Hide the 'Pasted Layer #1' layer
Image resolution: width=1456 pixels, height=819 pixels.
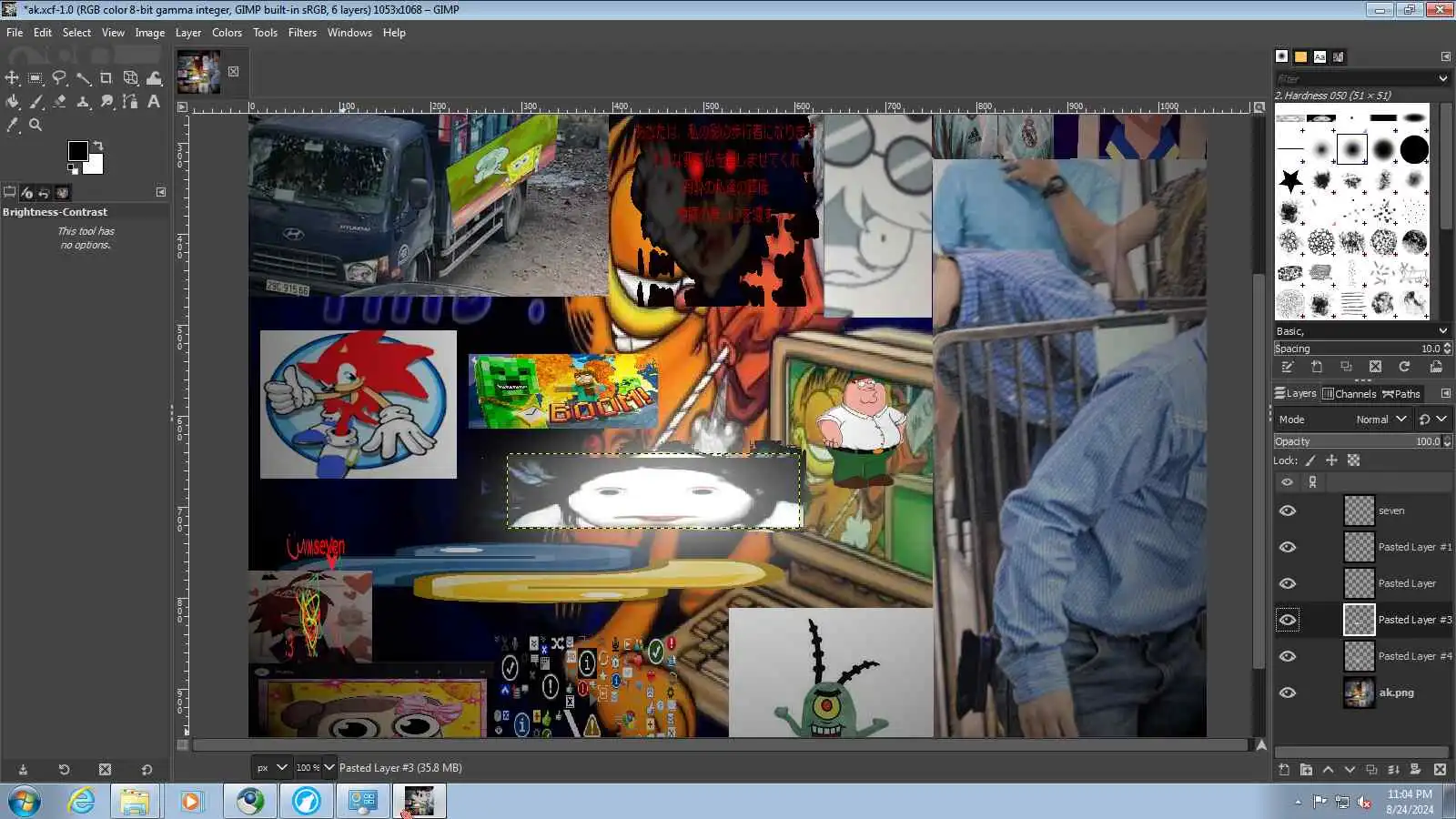1288,548
